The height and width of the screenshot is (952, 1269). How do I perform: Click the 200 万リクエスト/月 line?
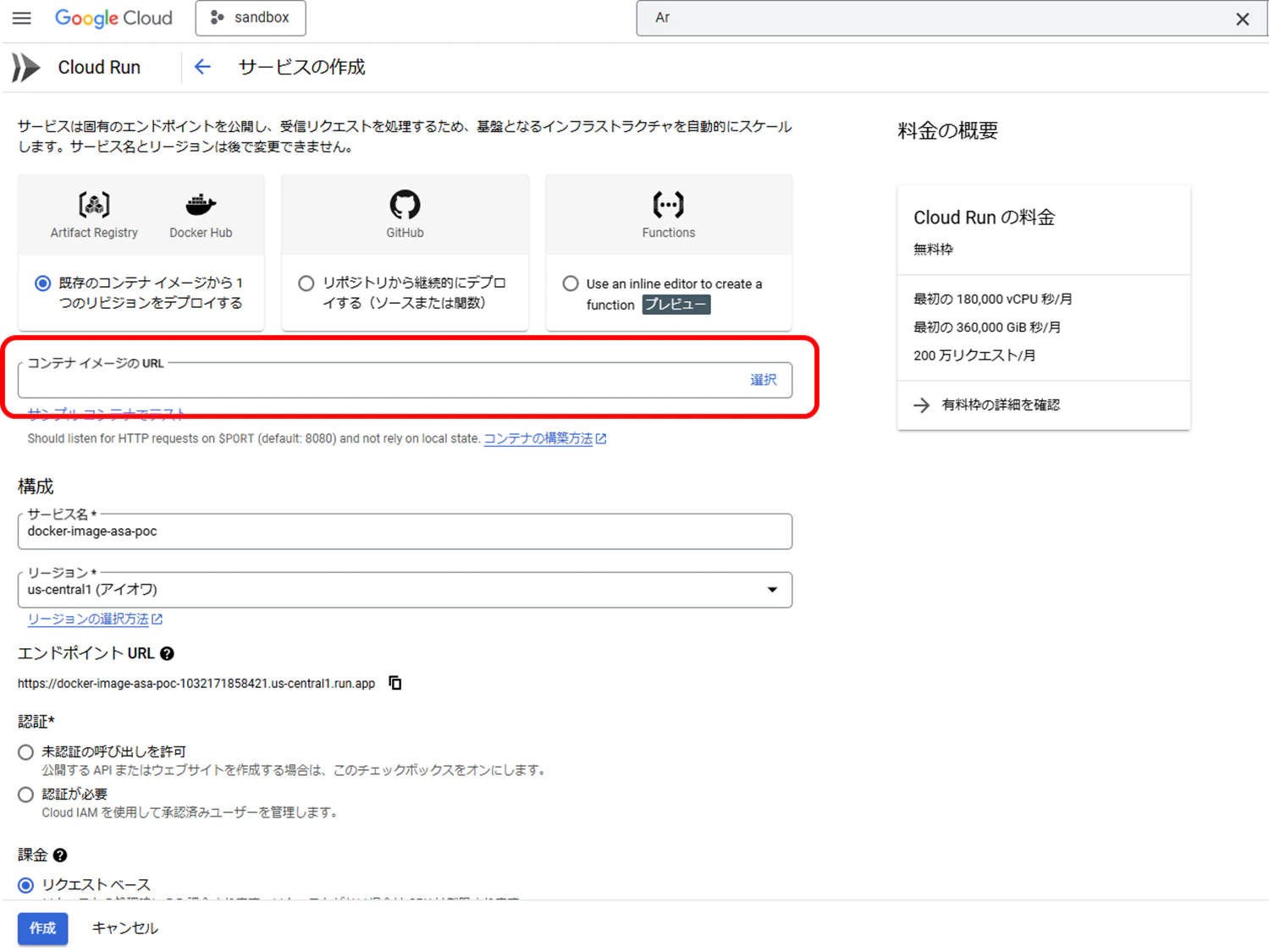974,355
